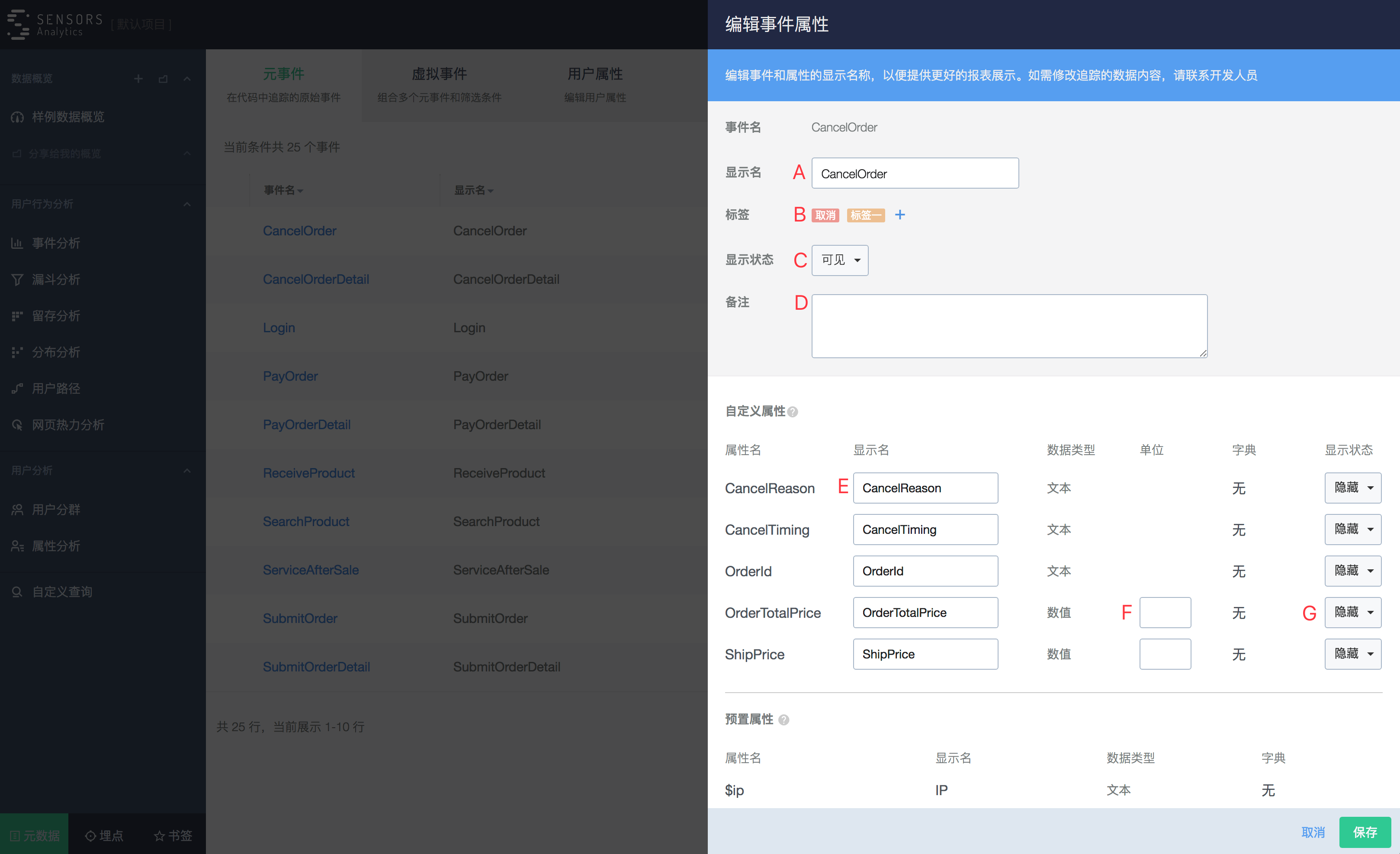This screenshot has height=854, width=1400.
Task: Open the ServiceAfterSale event link
Action: click(x=311, y=570)
